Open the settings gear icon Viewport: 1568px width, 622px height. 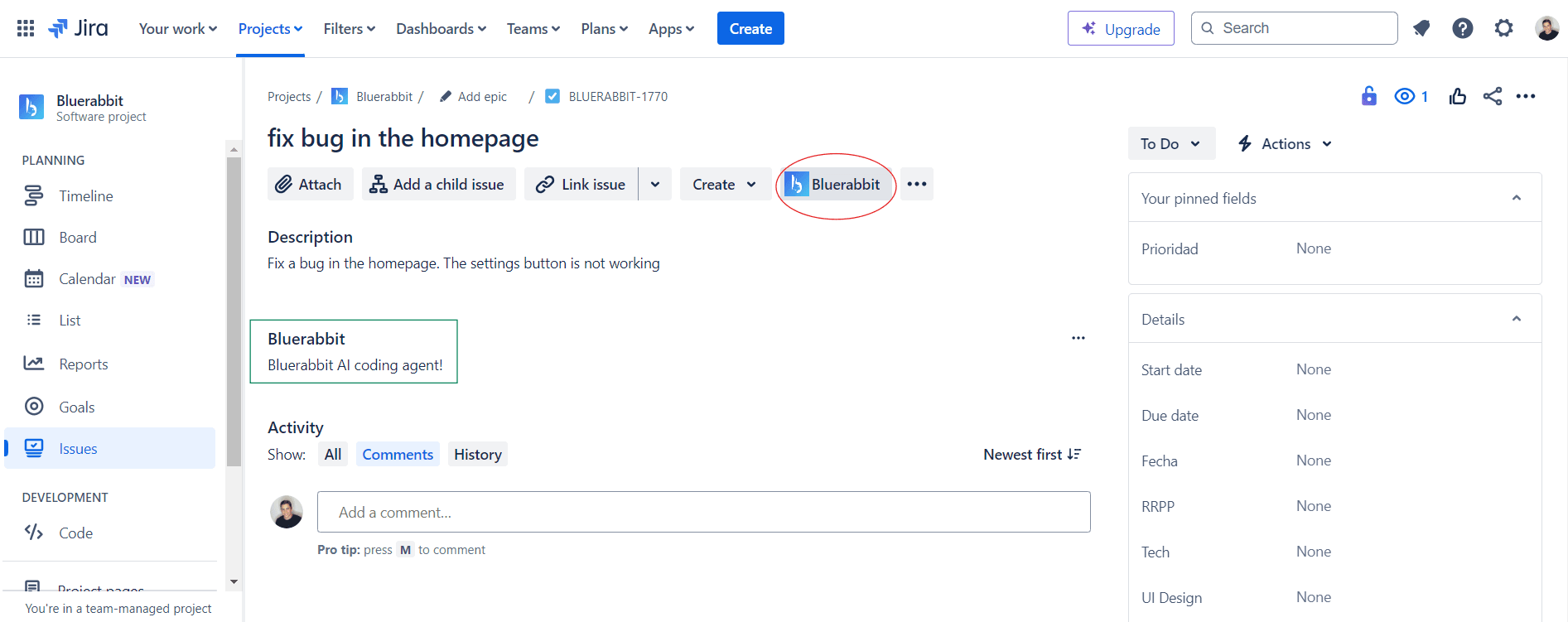[1503, 28]
